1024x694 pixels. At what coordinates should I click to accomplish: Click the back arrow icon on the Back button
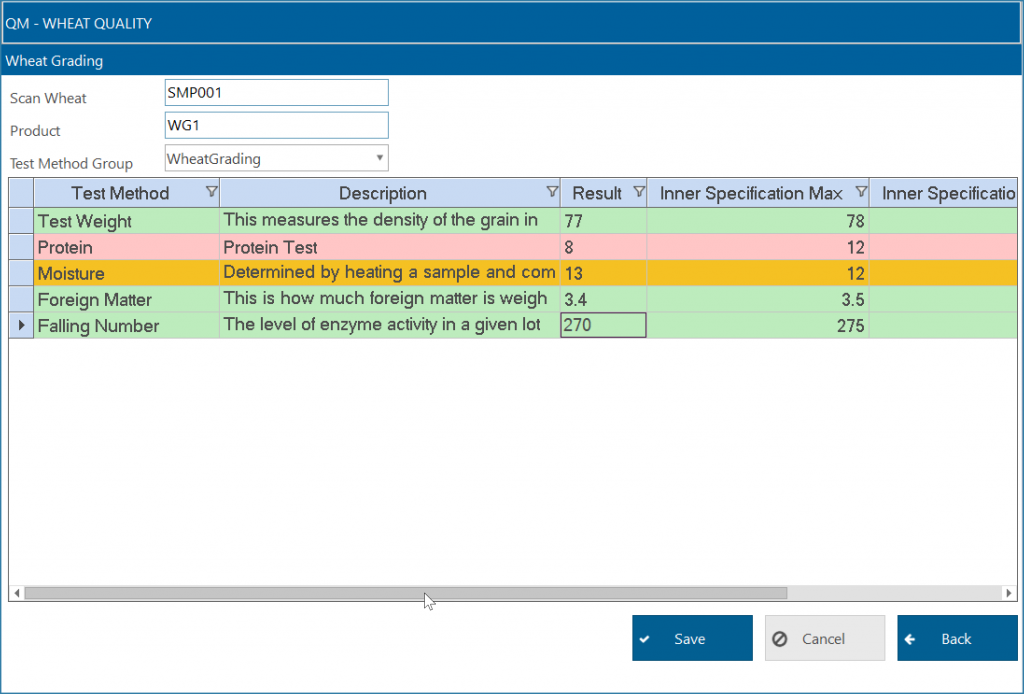point(911,638)
